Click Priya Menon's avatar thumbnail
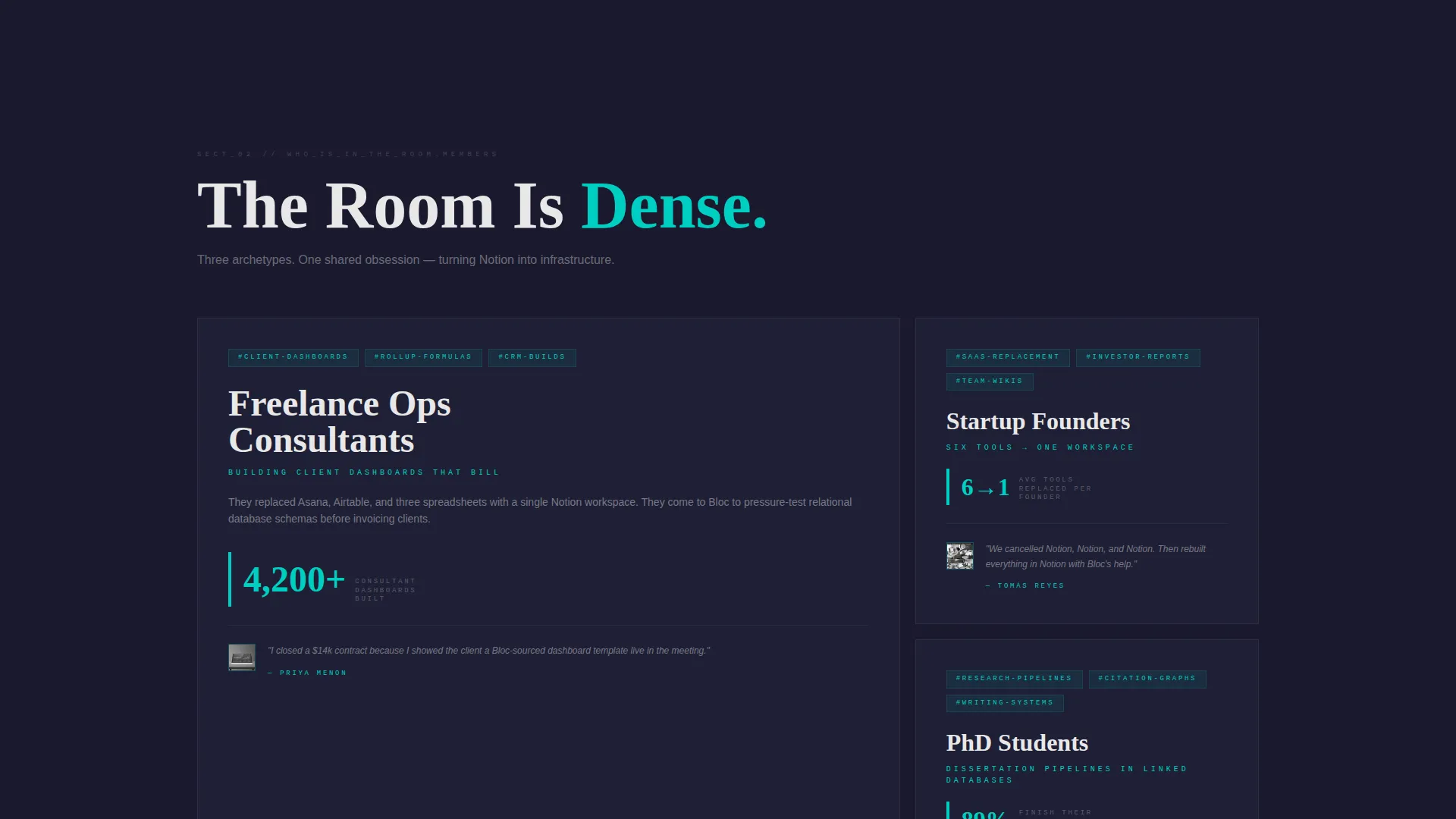The height and width of the screenshot is (819, 1456). click(242, 657)
